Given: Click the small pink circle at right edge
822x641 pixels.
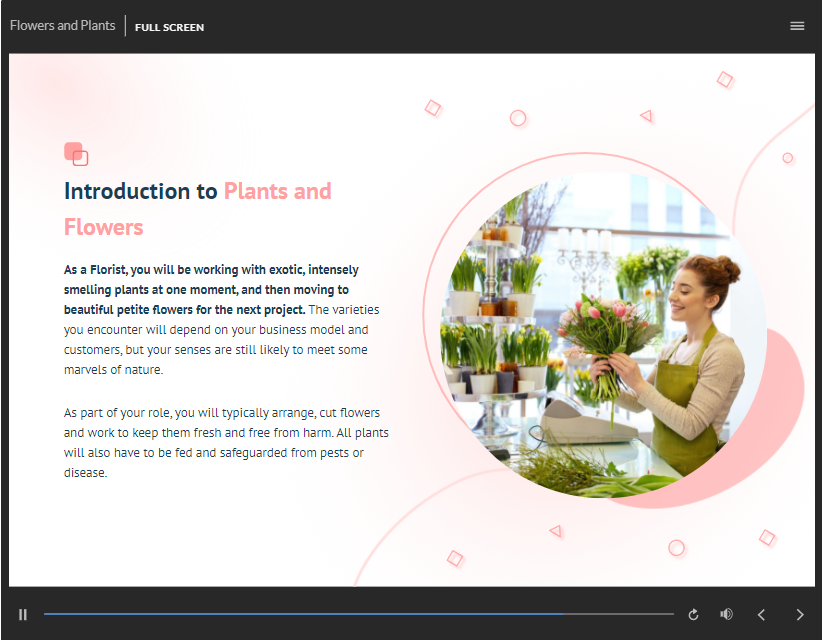Looking at the screenshot, I should pyautogui.click(x=787, y=158).
